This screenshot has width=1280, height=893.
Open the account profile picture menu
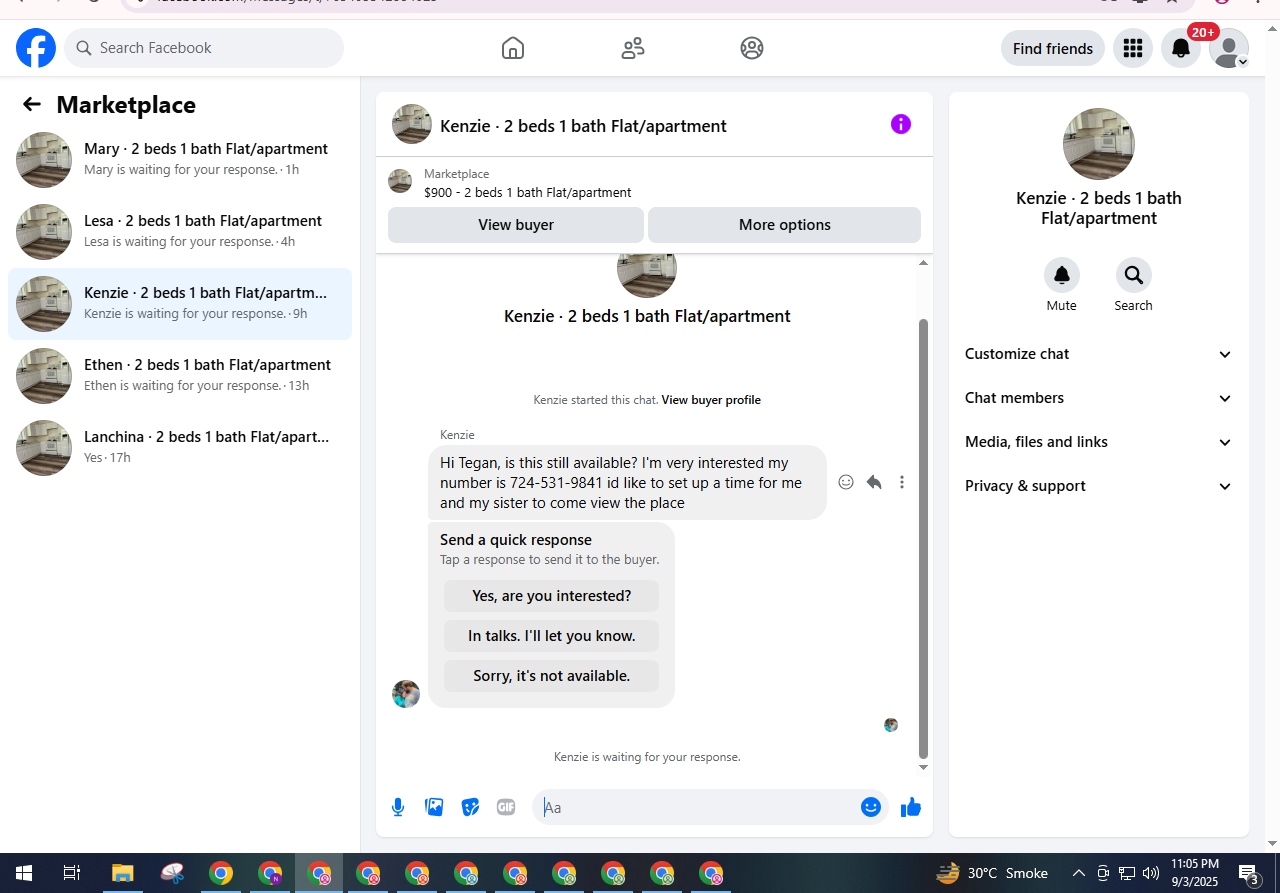coord(1229,48)
